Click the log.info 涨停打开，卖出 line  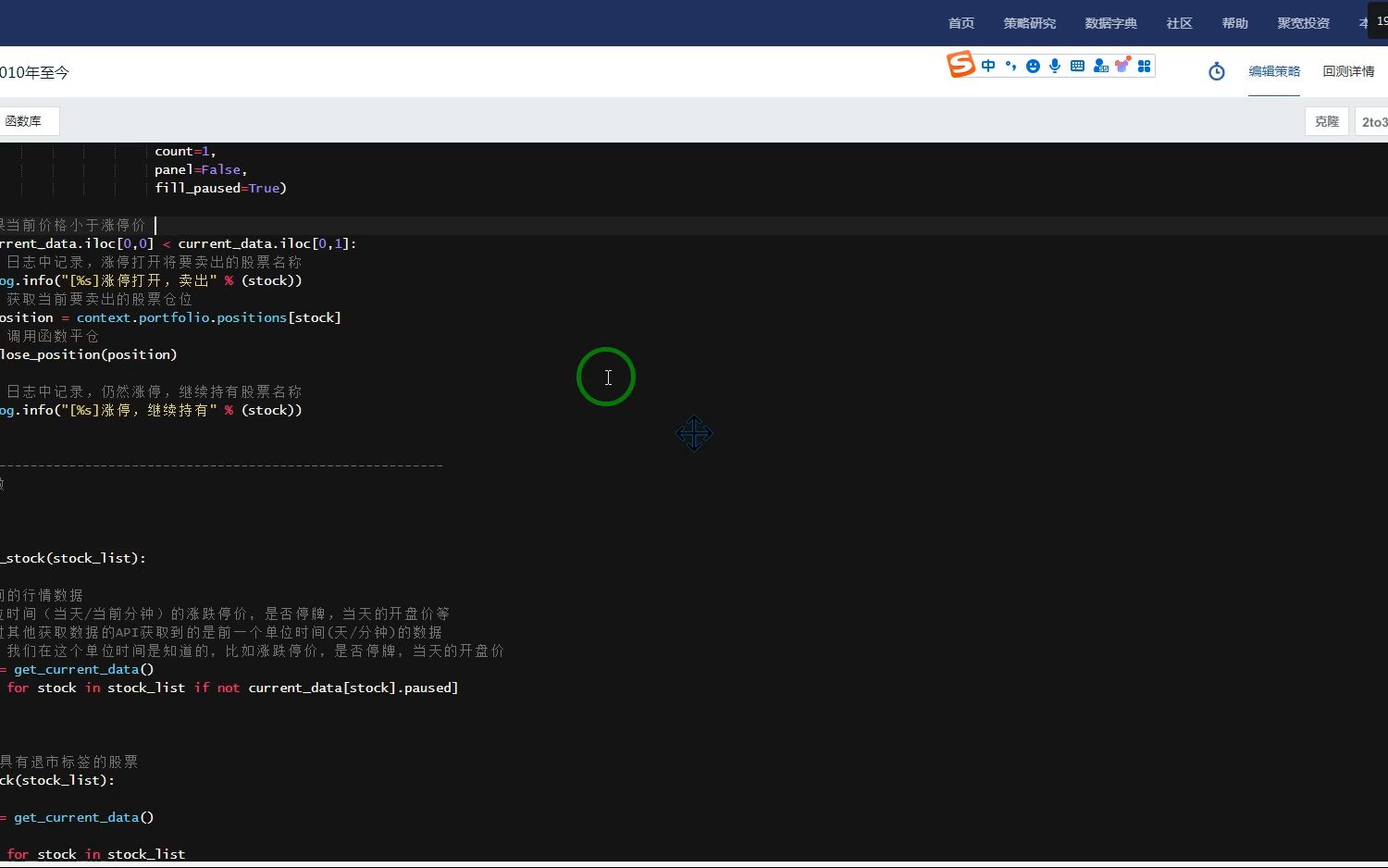[151, 280]
